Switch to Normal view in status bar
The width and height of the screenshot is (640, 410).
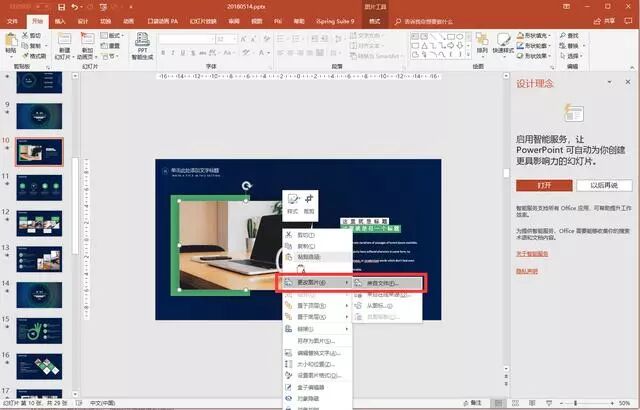click(498, 403)
